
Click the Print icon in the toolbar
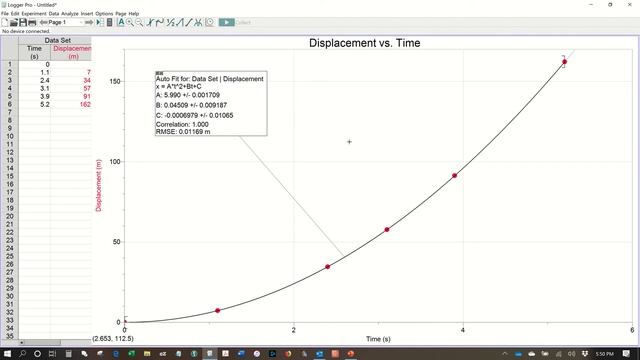point(32,22)
